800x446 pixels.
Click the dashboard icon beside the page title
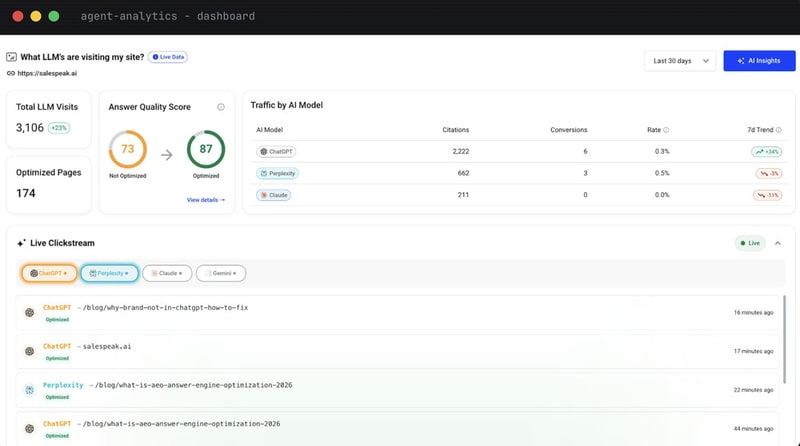(11, 57)
